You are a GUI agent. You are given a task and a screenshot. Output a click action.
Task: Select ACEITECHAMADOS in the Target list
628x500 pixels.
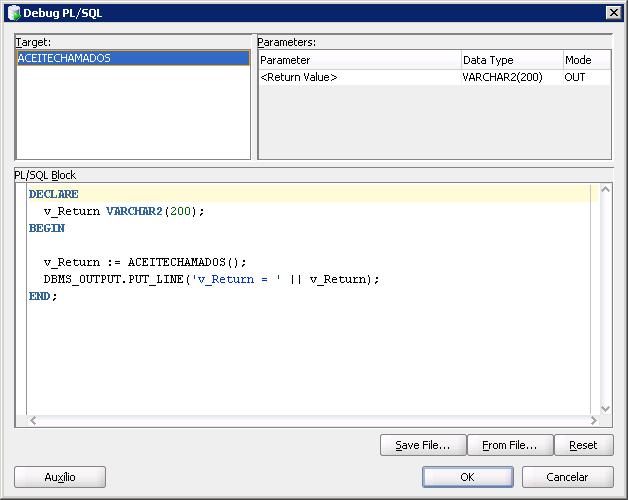(x=133, y=58)
